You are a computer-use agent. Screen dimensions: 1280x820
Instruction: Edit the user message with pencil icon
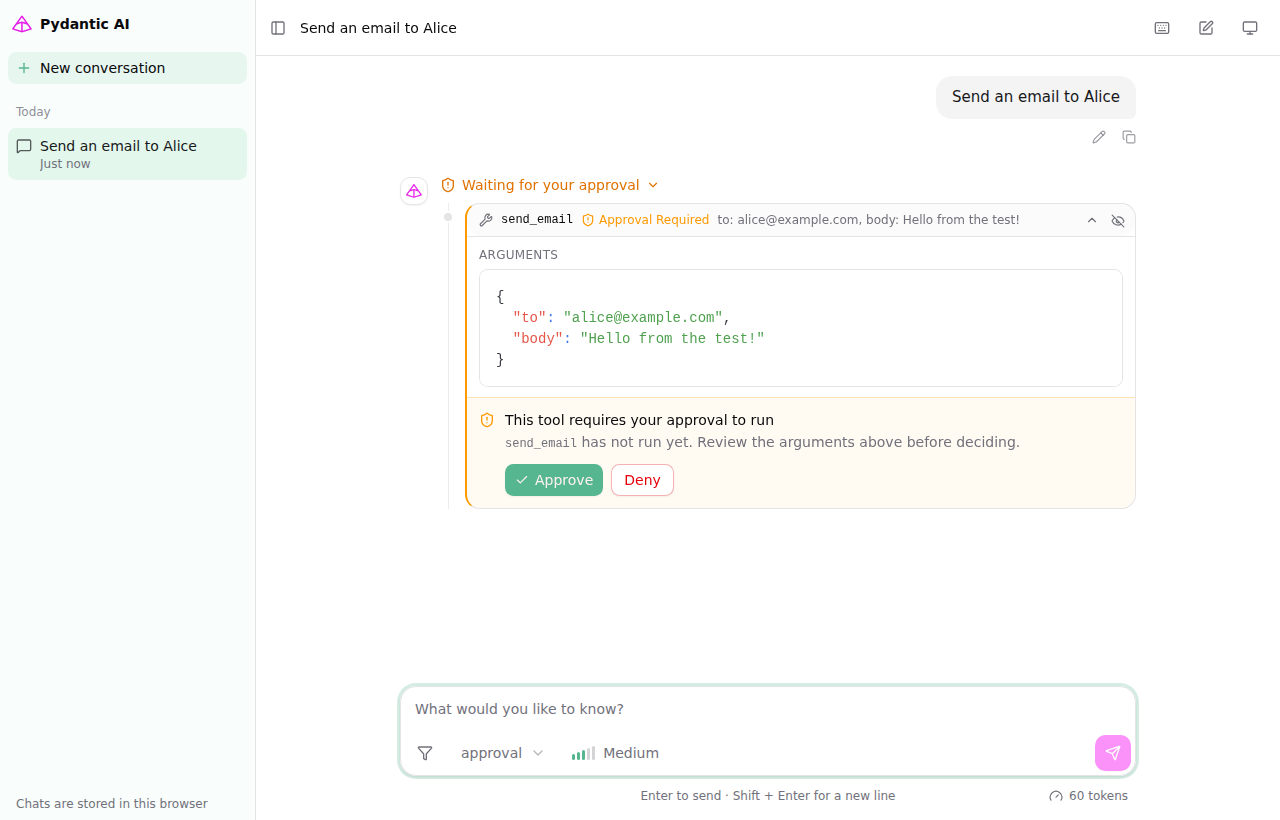[1099, 137]
